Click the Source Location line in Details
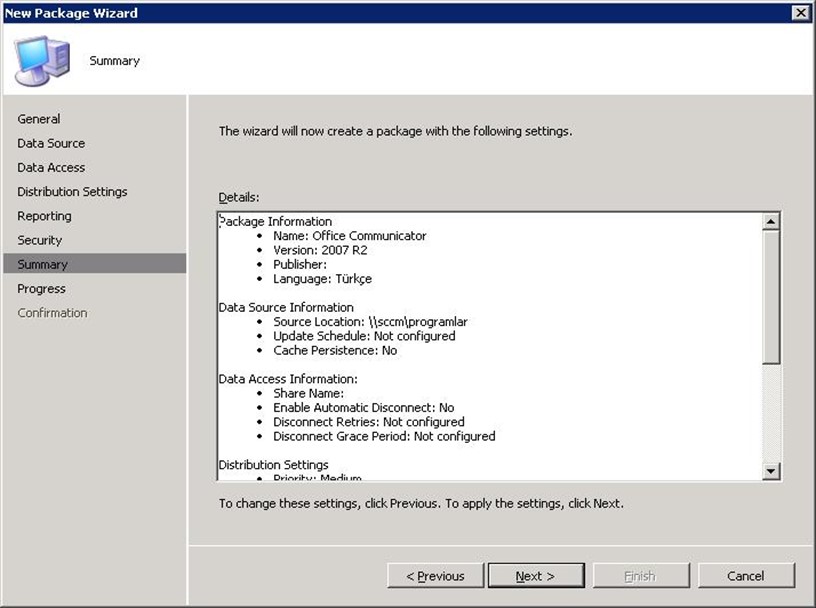The image size is (816, 608). point(370,322)
